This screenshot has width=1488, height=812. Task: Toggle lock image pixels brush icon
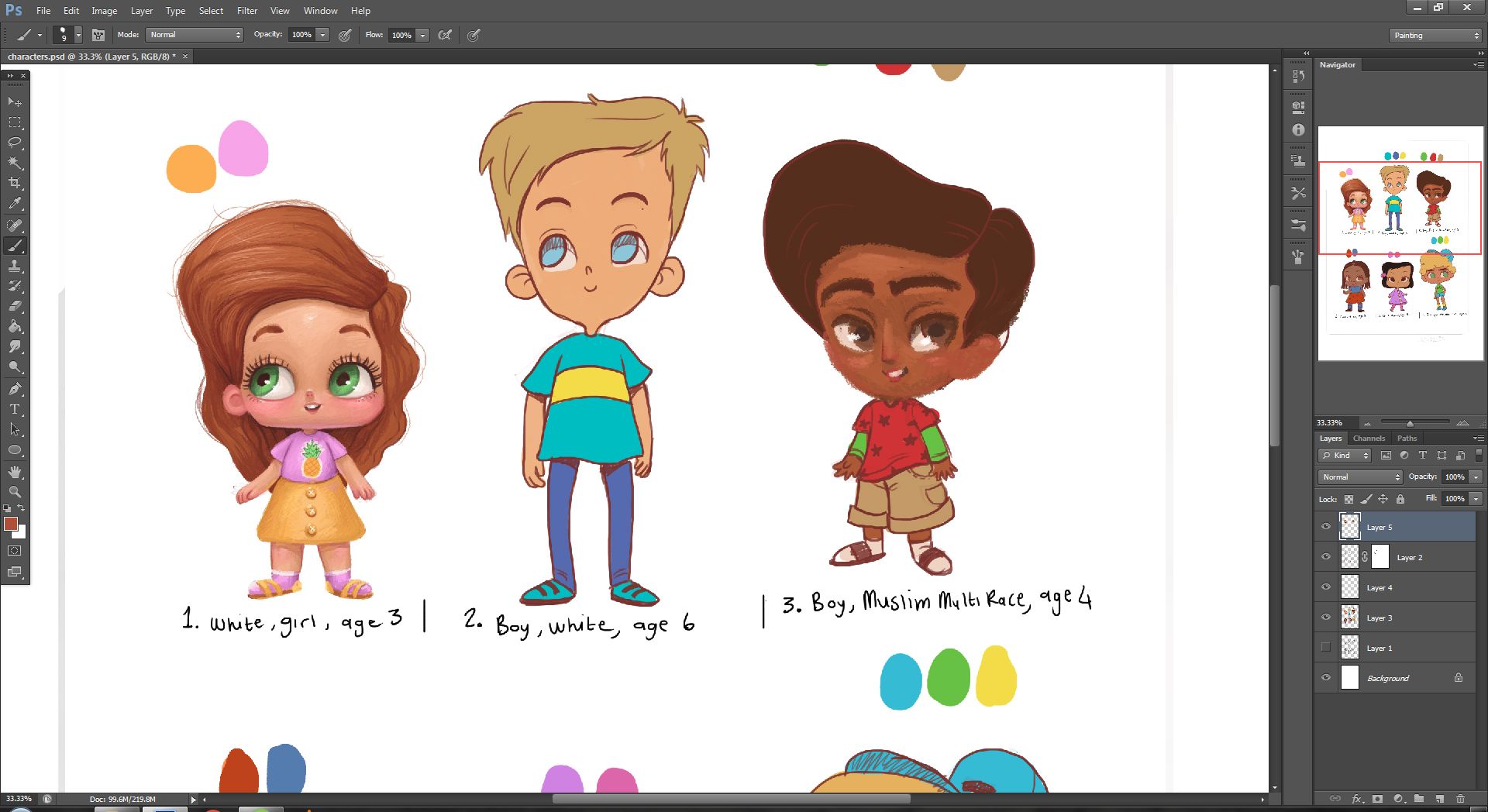1366,499
